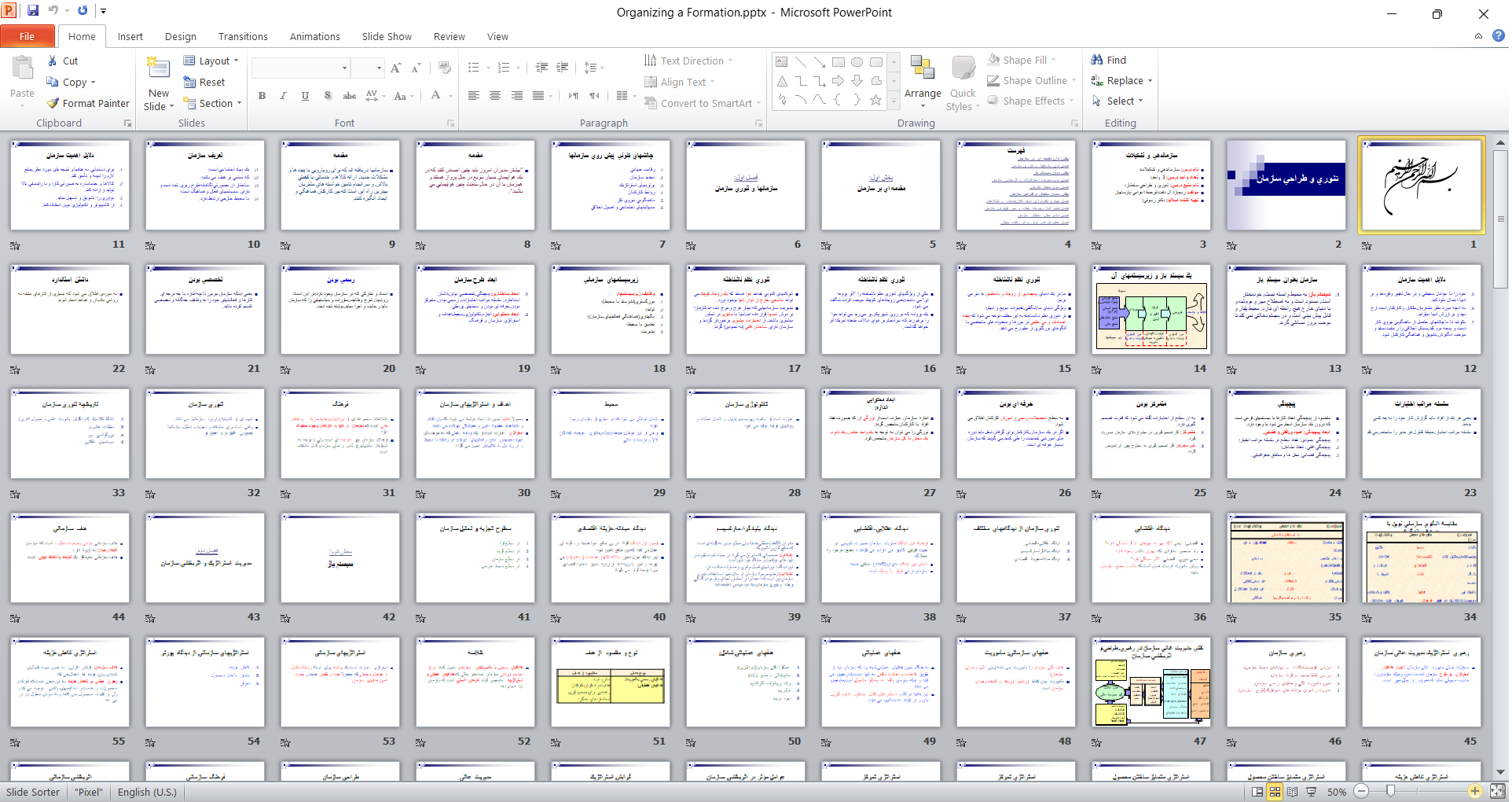Click the Center text alignment icon
1512x802 pixels.
coord(495,96)
